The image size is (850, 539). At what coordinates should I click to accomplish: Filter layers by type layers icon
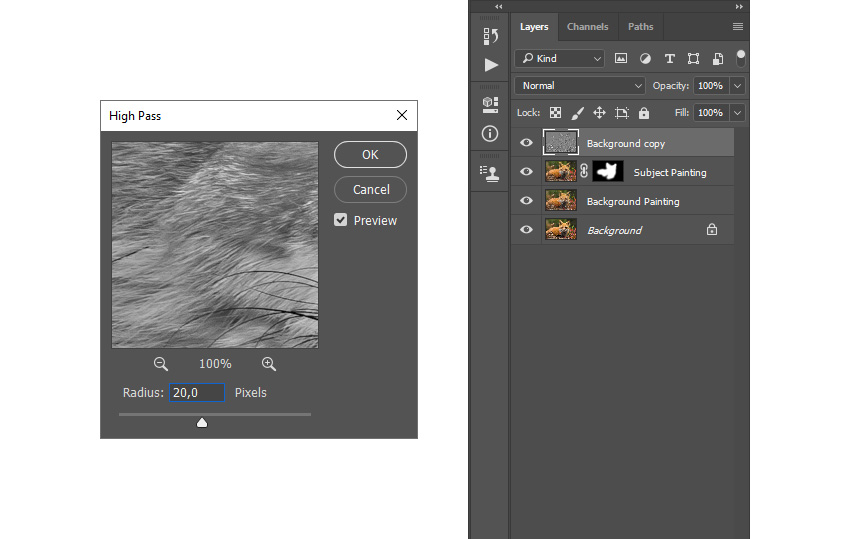point(669,59)
